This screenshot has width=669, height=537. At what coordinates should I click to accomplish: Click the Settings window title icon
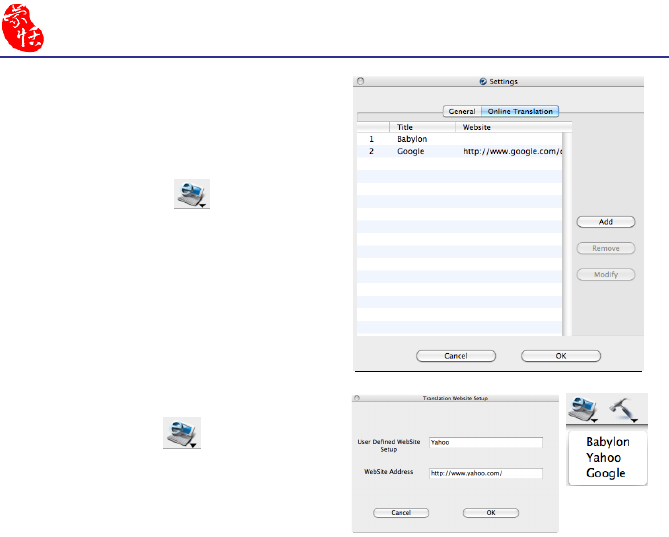483,81
